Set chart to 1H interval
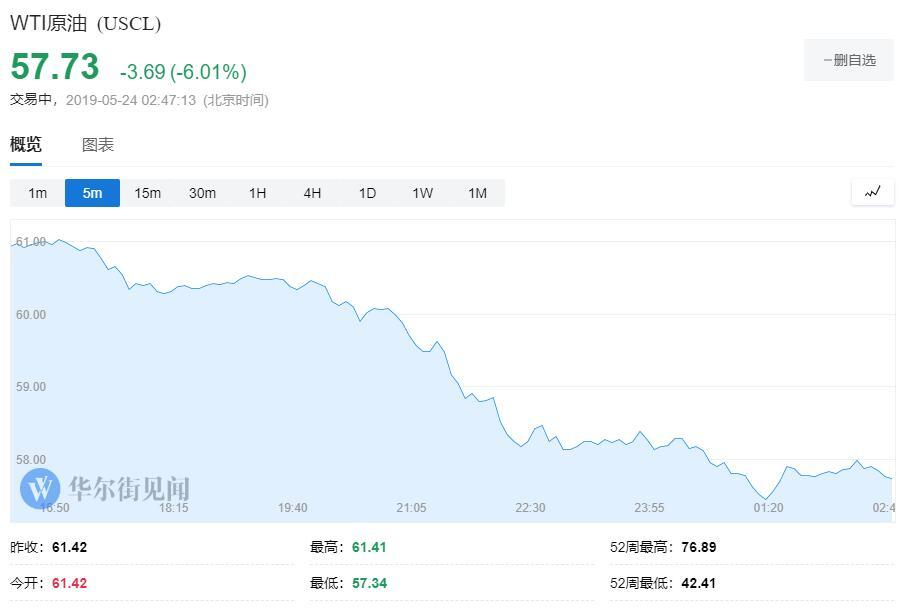The image size is (898, 615). 257,193
